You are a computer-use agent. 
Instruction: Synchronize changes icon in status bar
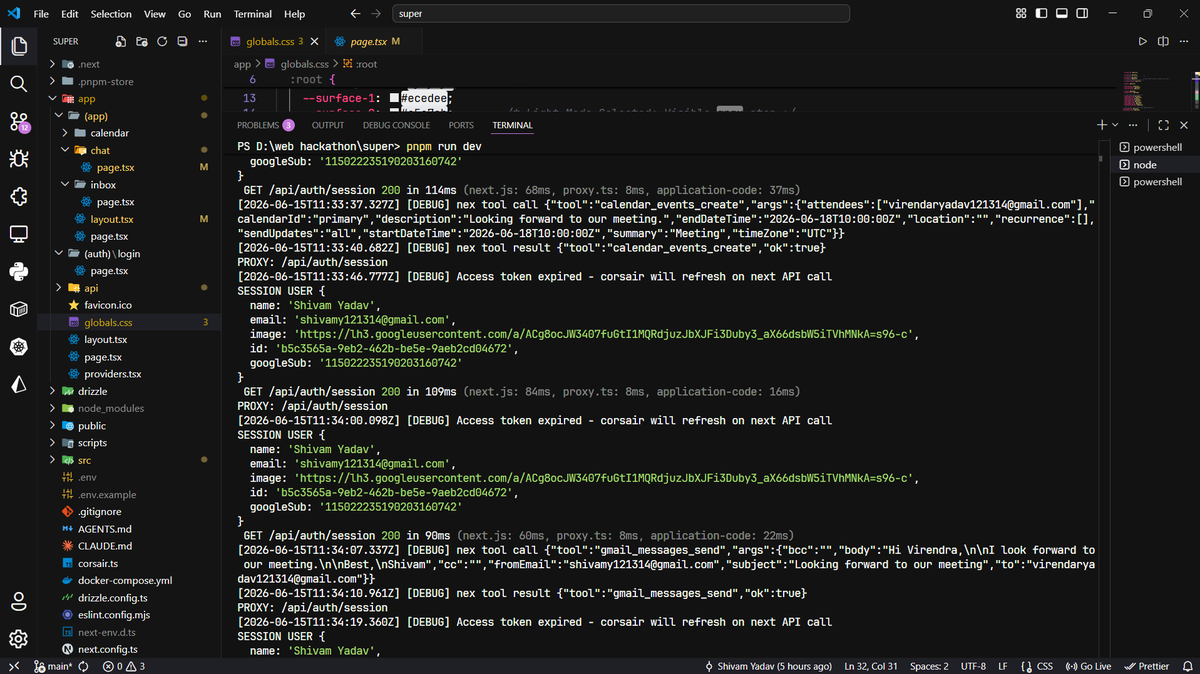(x=81, y=666)
